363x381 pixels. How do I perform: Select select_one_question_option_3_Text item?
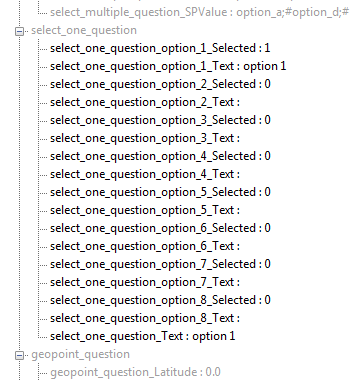[145, 138]
